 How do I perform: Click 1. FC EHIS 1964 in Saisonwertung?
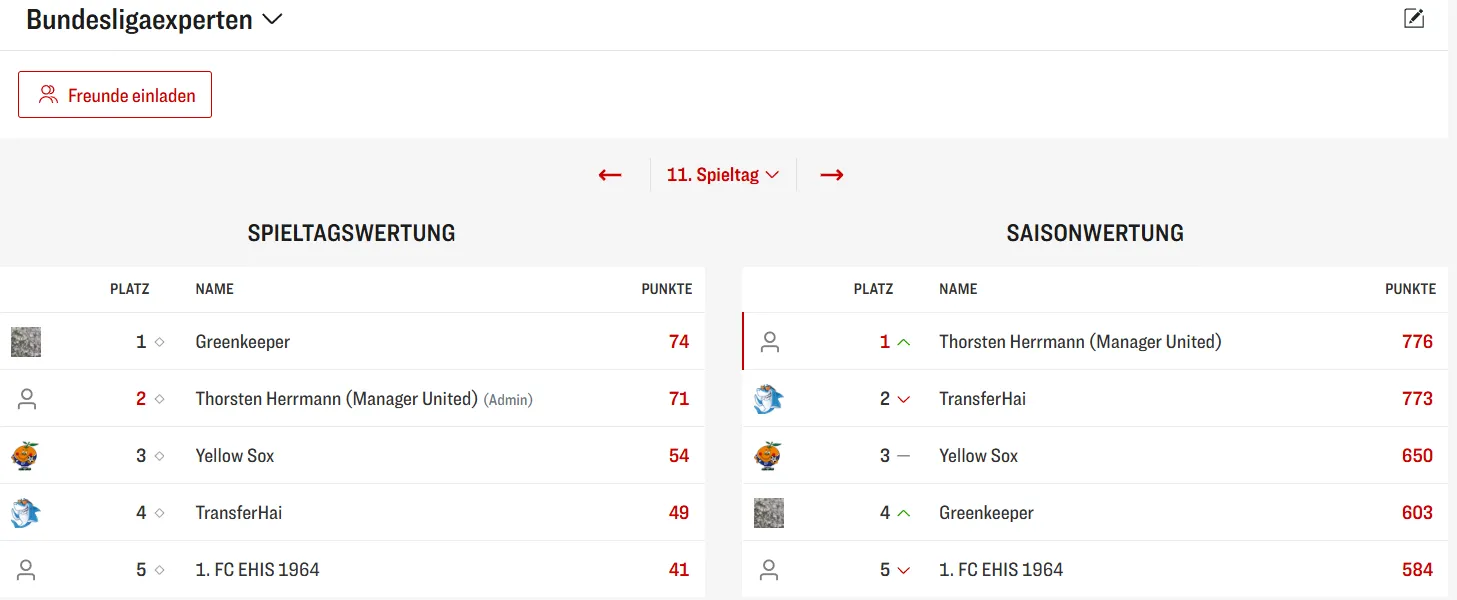(x=1000, y=570)
